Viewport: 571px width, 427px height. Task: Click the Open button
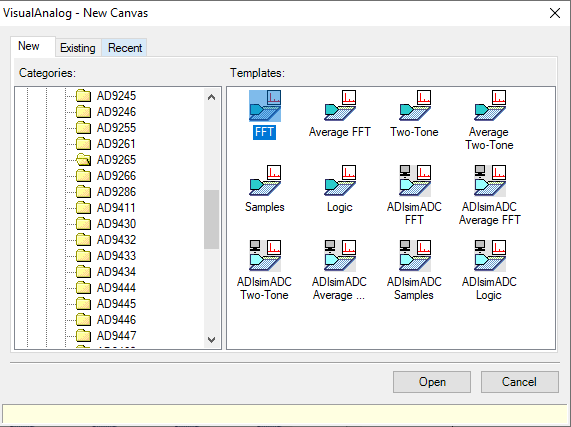[432, 382]
